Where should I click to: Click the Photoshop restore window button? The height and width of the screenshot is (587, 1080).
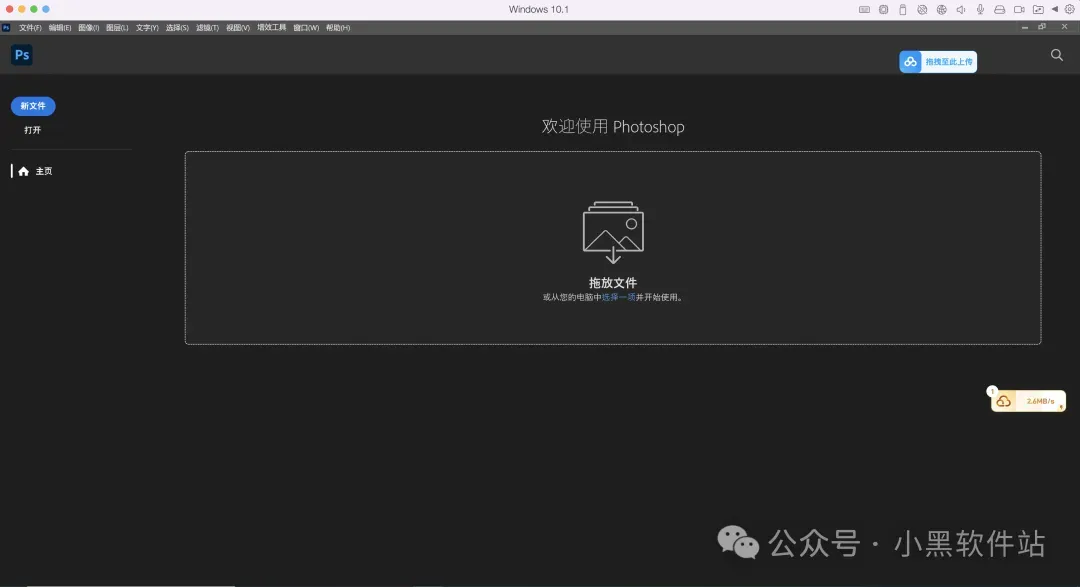pos(1042,27)
